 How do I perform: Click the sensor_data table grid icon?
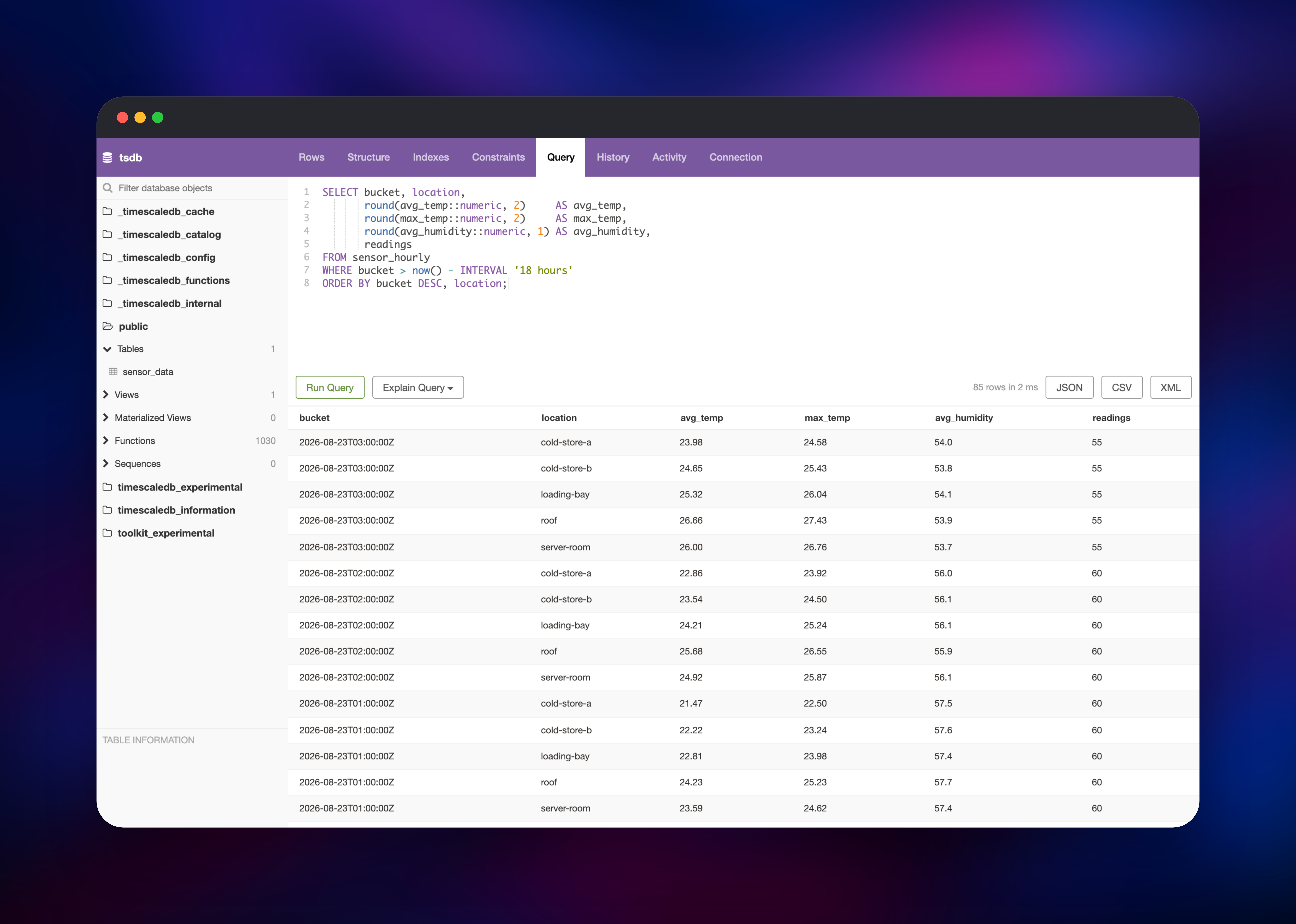[113, 372]
